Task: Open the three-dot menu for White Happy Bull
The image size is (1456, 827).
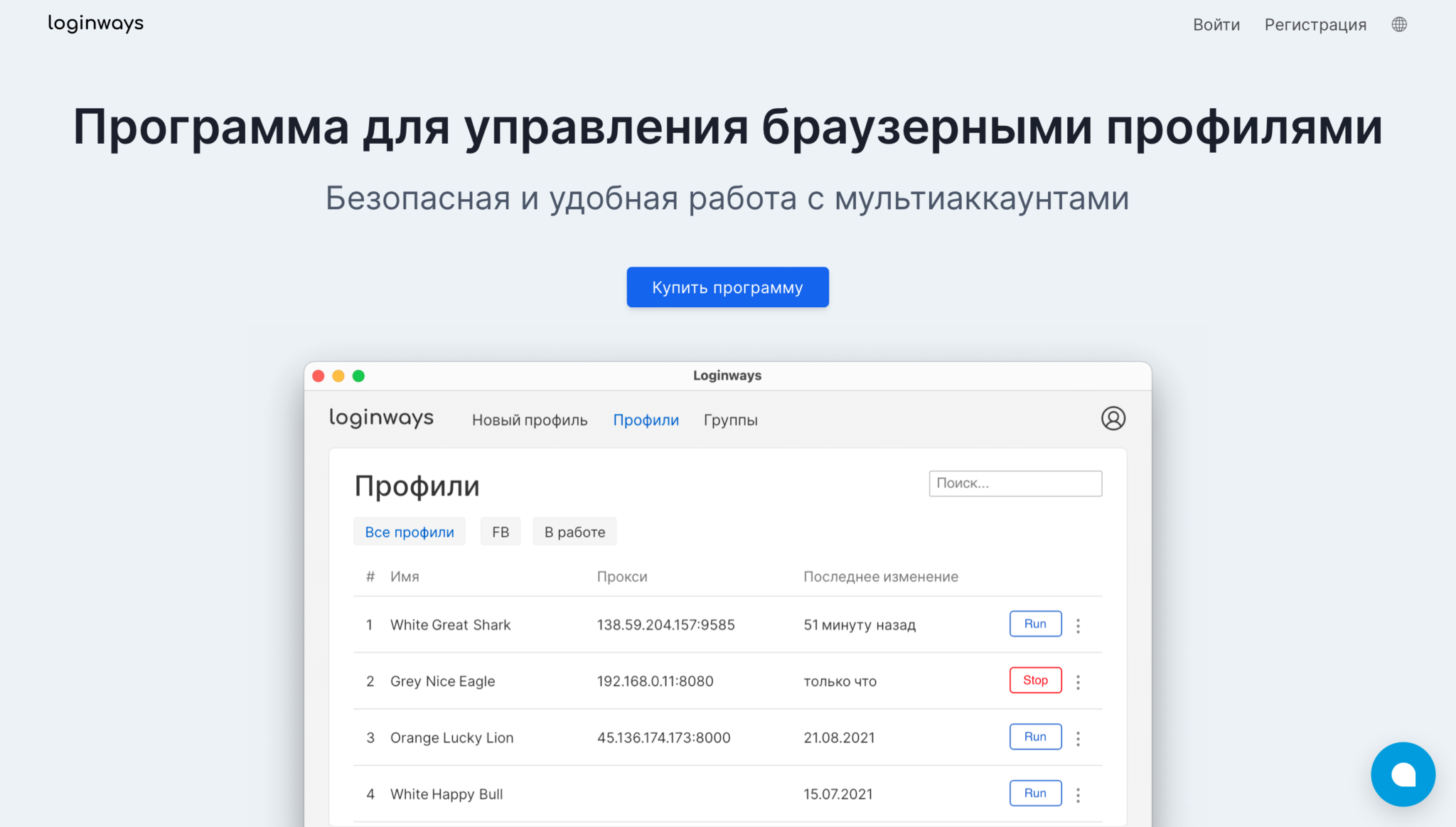Action: tap(1078, 794)
